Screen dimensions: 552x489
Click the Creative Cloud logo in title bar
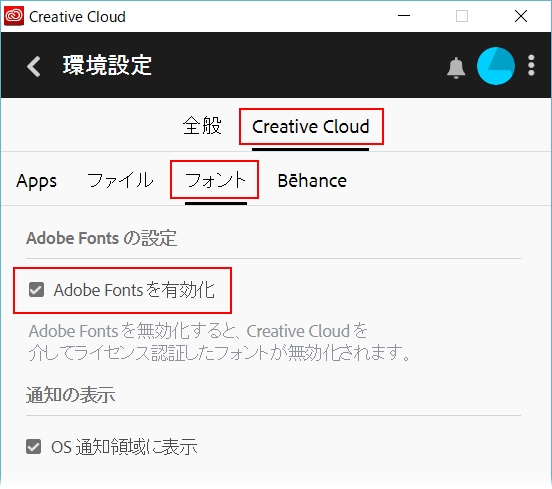click(x=14, y=16)
